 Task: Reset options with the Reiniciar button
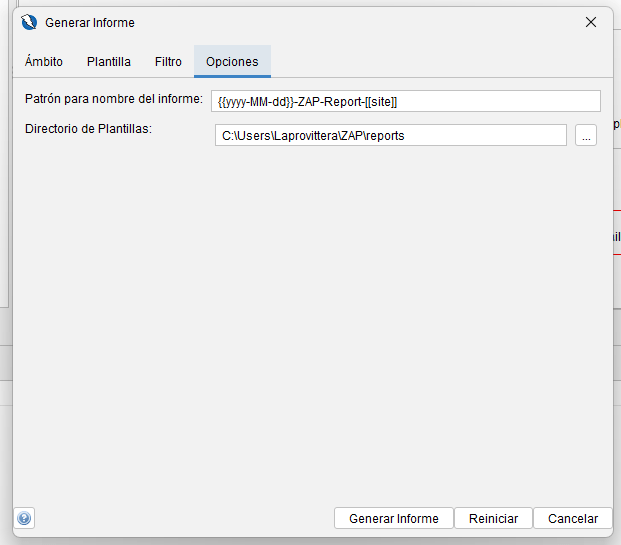point(493,518)
